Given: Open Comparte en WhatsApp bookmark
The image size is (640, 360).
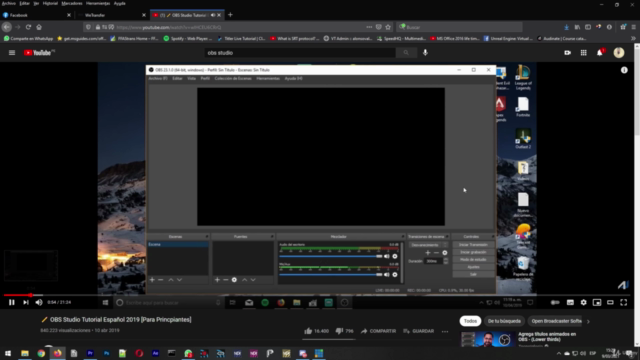Looking at the screenshot, I should [x=28, y=38].
